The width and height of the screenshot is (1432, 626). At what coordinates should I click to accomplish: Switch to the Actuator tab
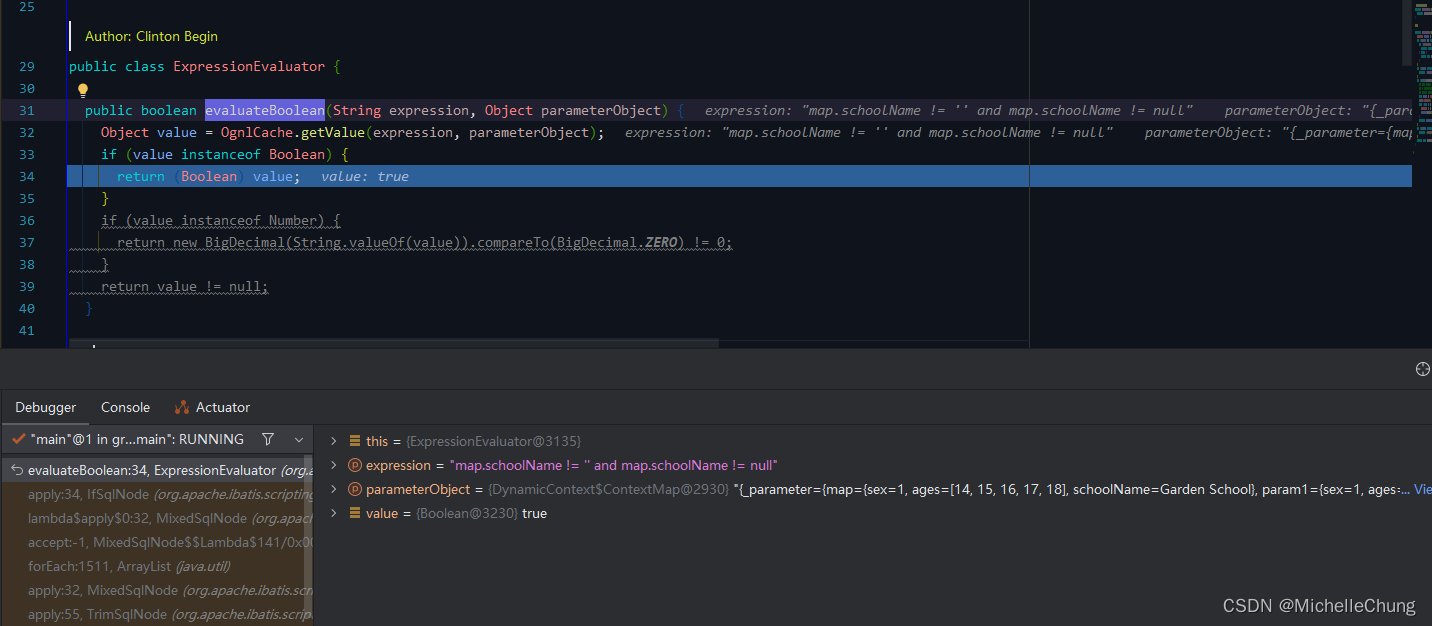click(x=212, y=407)
